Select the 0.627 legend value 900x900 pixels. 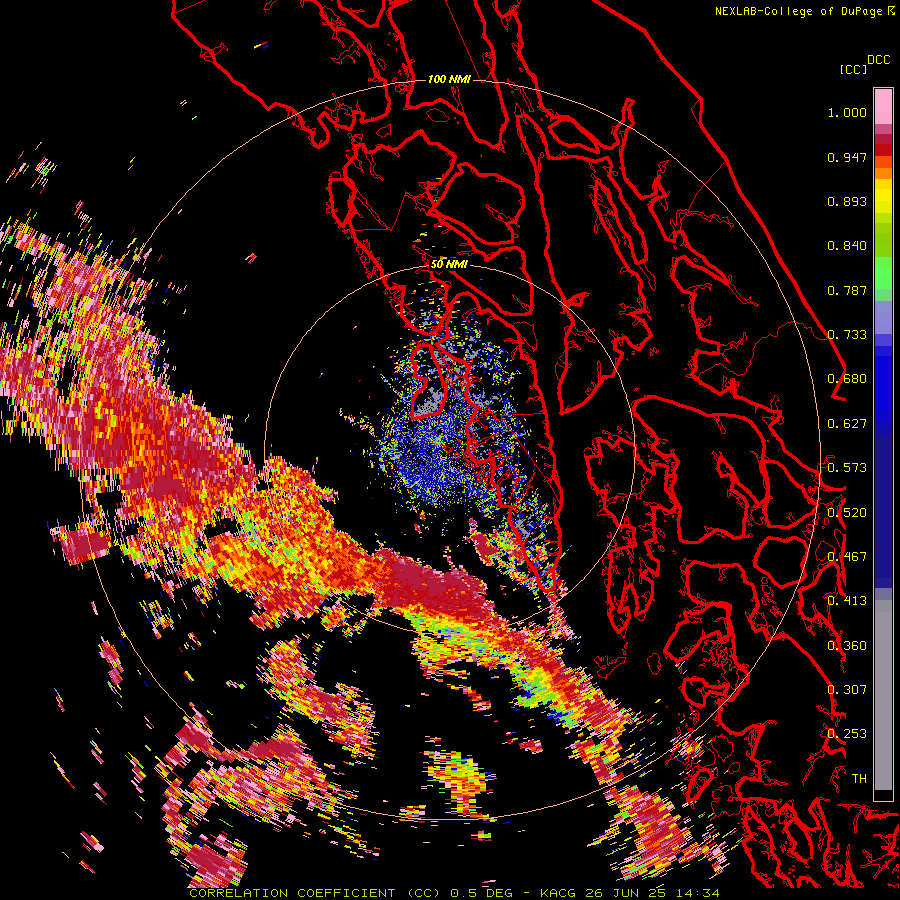[847, 423]
